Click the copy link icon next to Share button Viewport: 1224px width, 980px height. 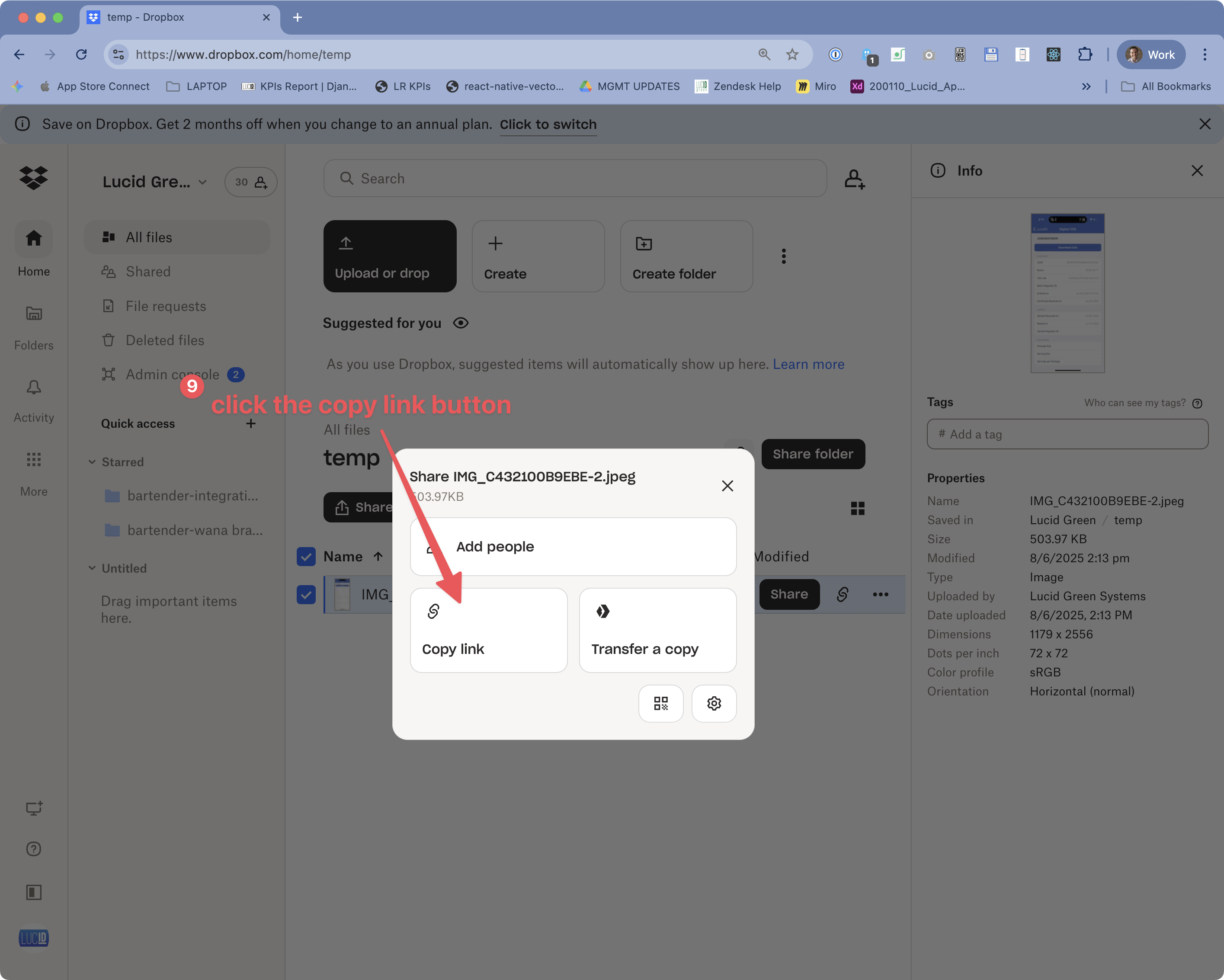pos(843,595)
